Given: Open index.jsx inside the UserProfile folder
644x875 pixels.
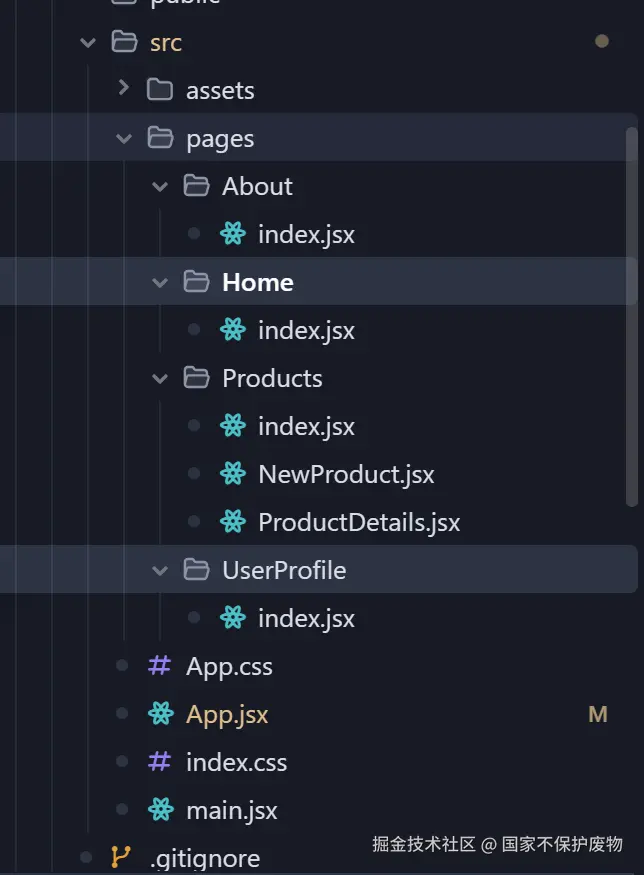Looking at the screenshot, I should coord(306,618).
